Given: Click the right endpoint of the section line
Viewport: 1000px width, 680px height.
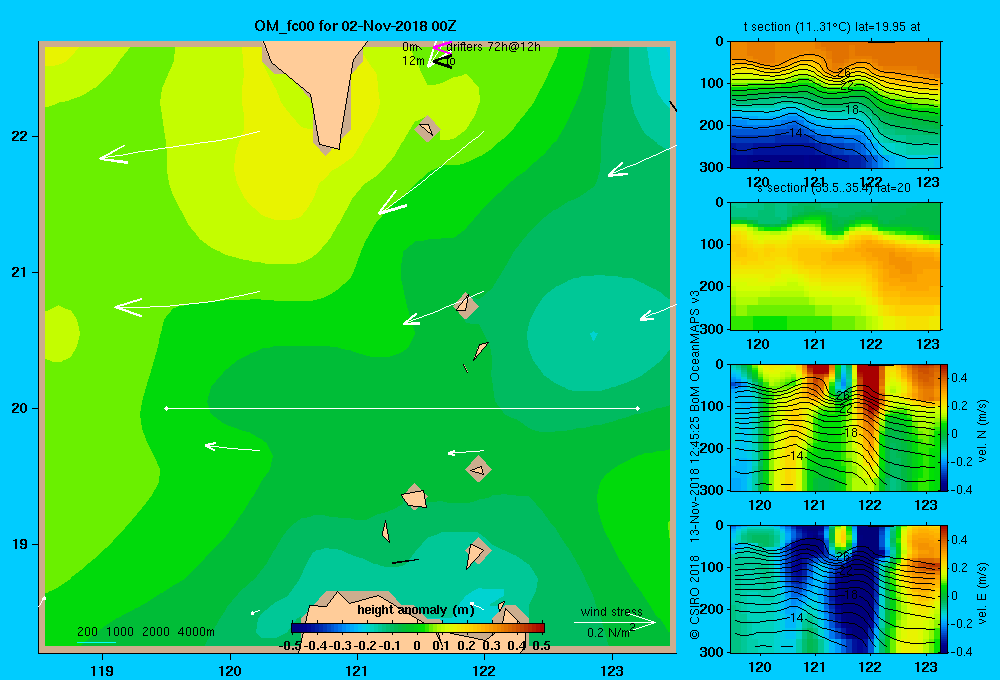Looking at the screenshot, I should (638, 408).
